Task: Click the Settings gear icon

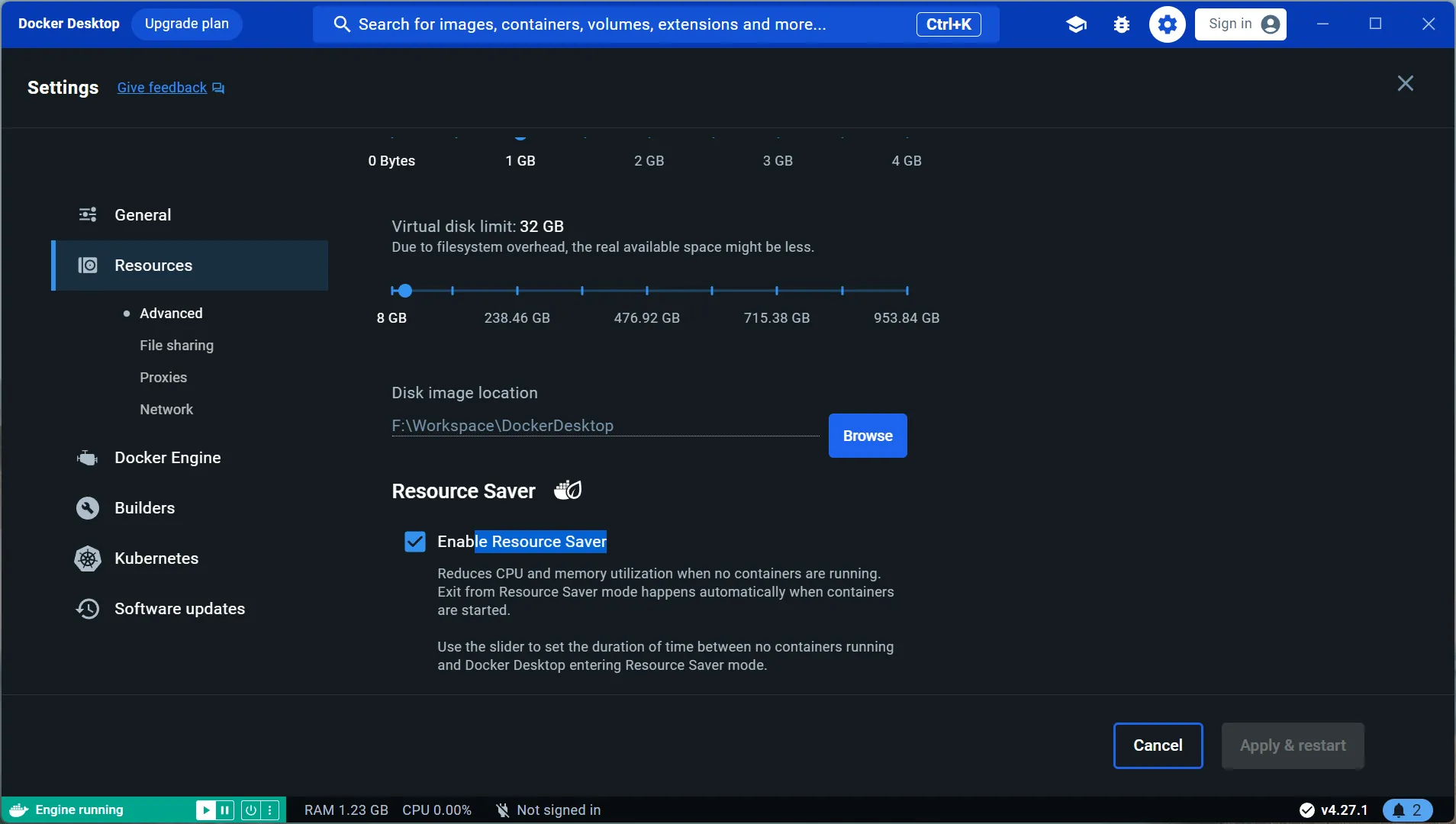Action: pos(1167,24)
